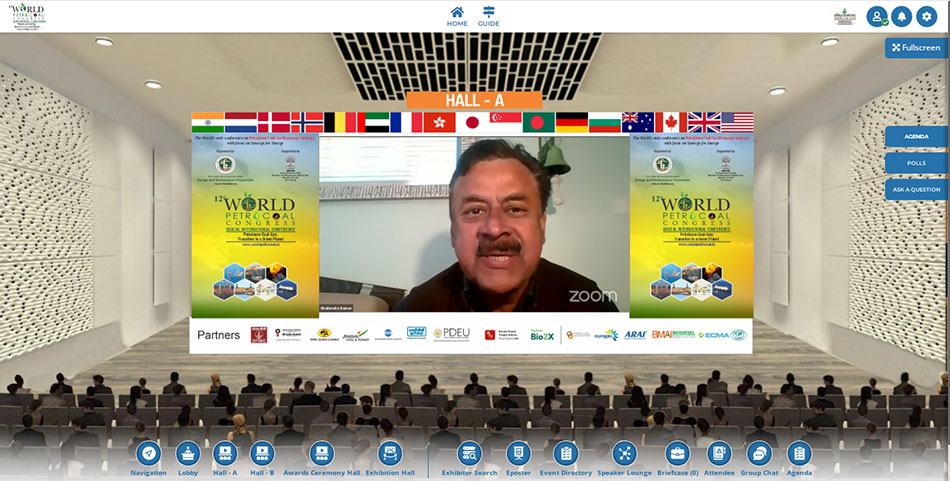Click the Guide label in top navigation
Image resolution: width=950 pixels, height=481 pixels.
[488, 24]
